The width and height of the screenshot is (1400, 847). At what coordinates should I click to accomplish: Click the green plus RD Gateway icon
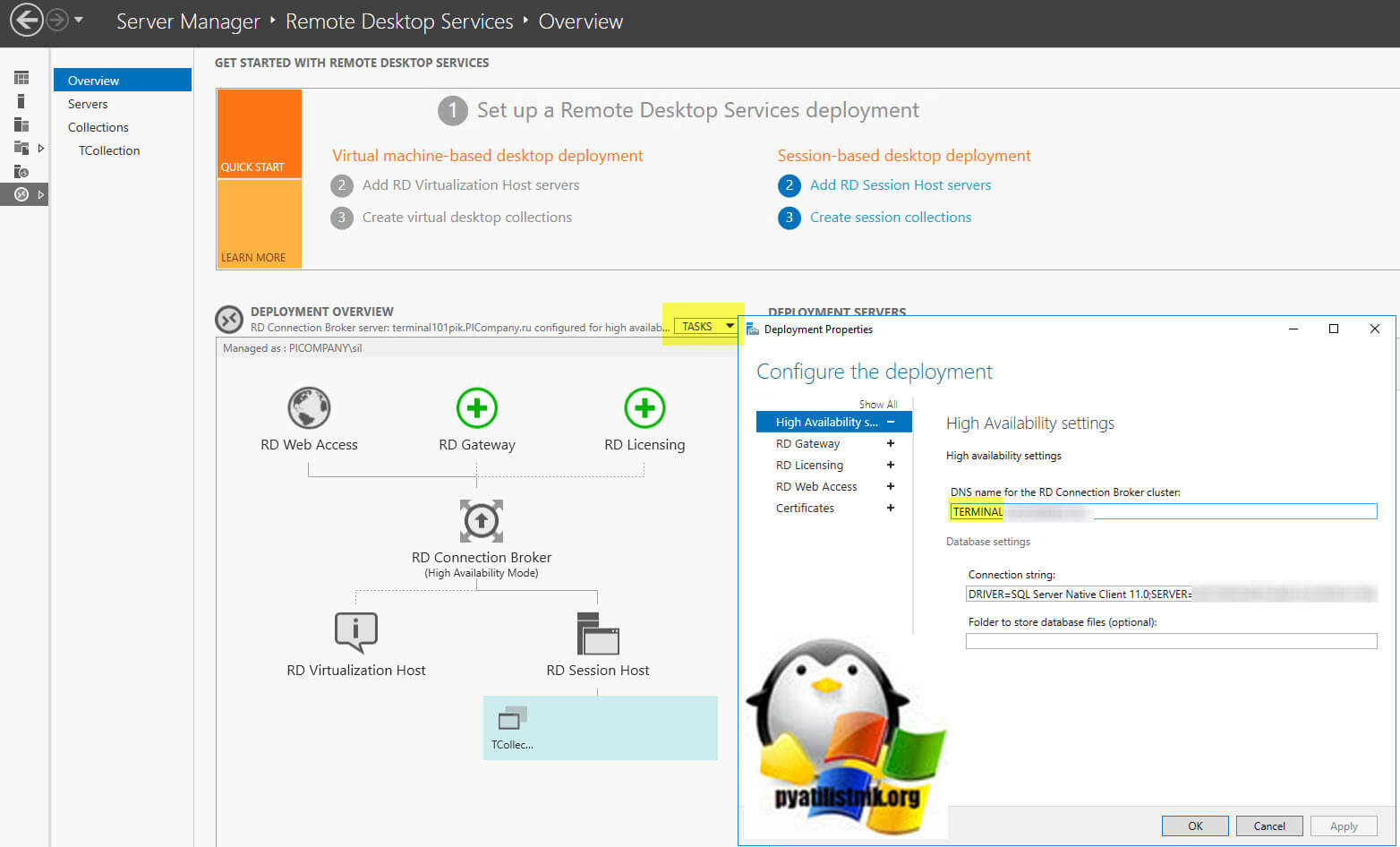tap(476, 407)
